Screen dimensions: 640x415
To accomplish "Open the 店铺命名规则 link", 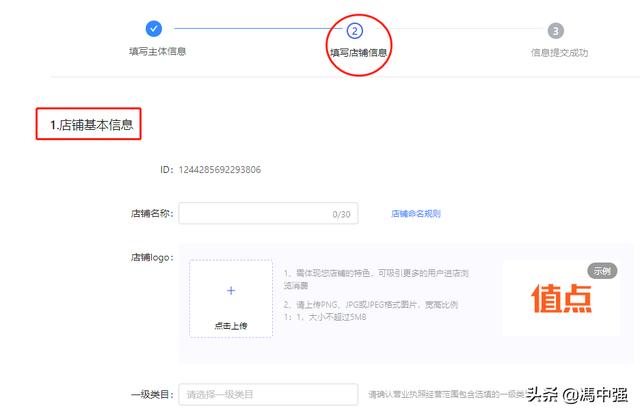I will click(416, 213).
